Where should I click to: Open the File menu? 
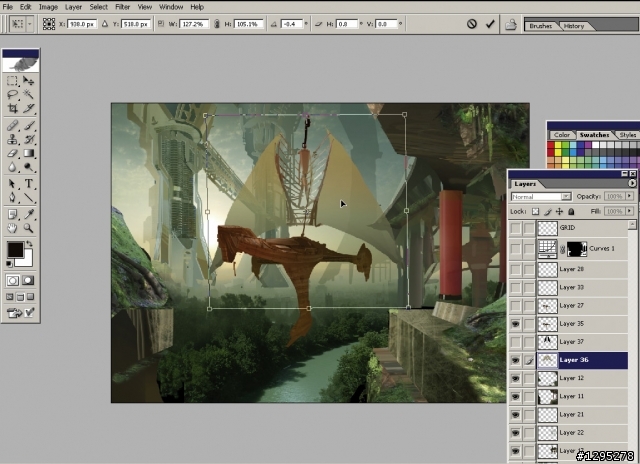[7, 7]
